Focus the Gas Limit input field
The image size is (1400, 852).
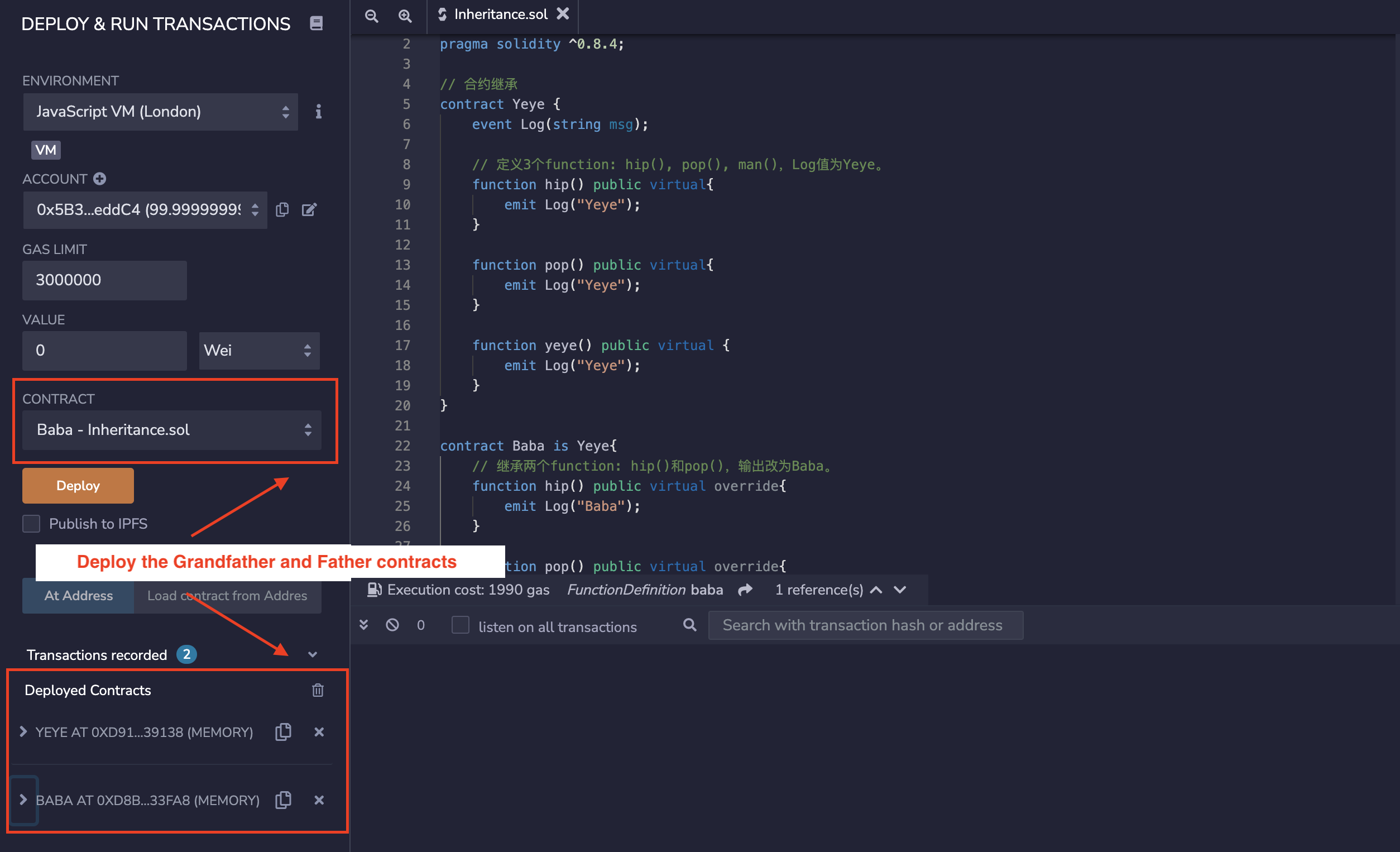coord(104,280)
